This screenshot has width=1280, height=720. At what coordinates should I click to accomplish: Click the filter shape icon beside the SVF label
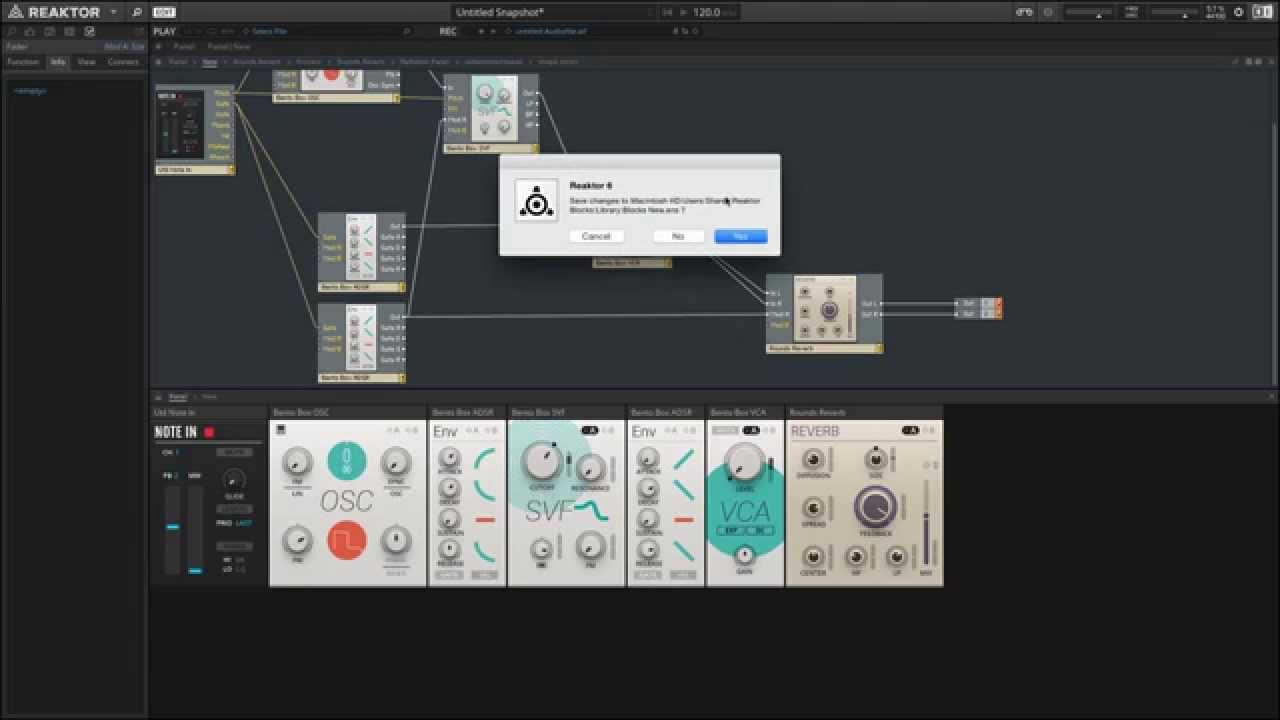click(592, 511)
